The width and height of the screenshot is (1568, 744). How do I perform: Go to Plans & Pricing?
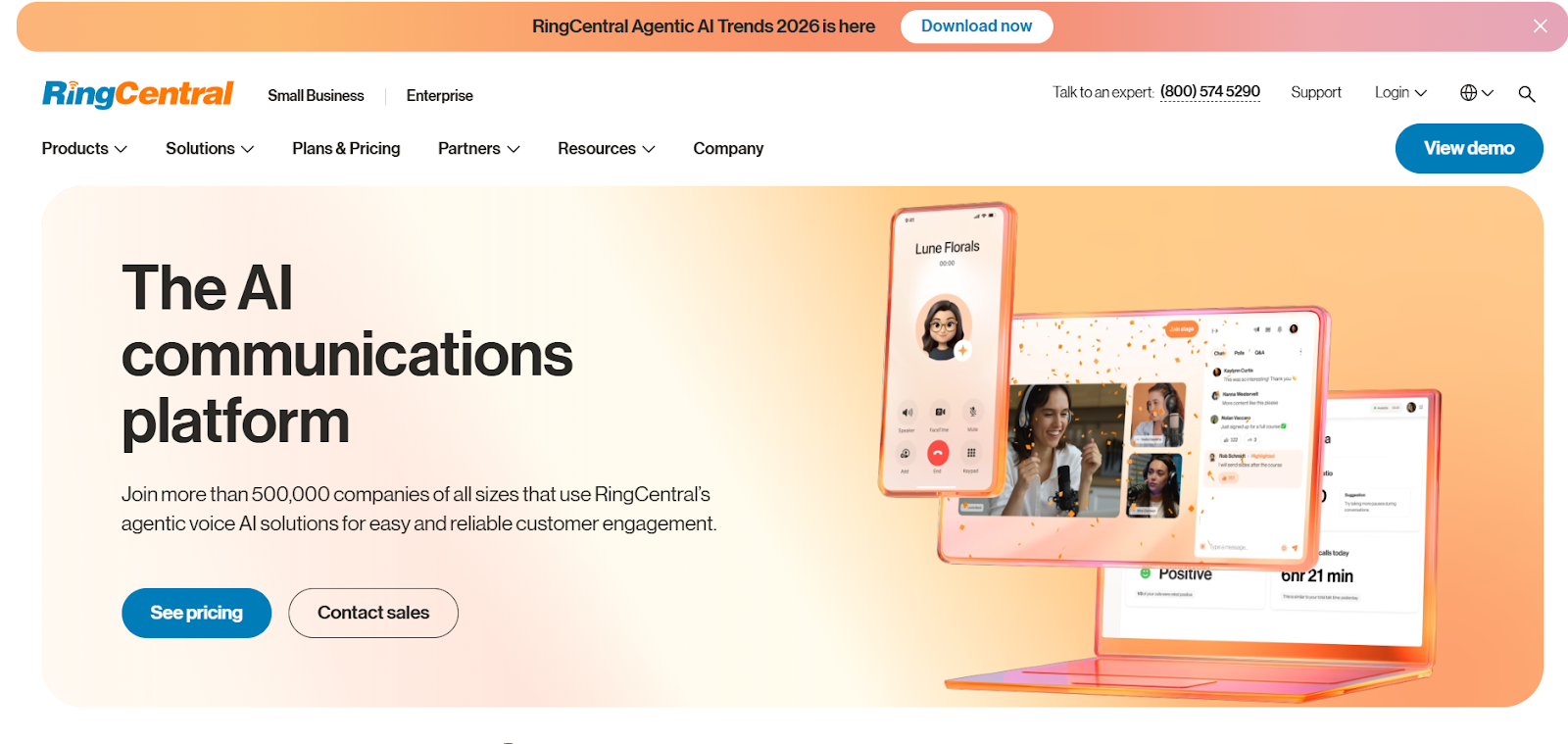pyautogui.click(x=346, y=148)
